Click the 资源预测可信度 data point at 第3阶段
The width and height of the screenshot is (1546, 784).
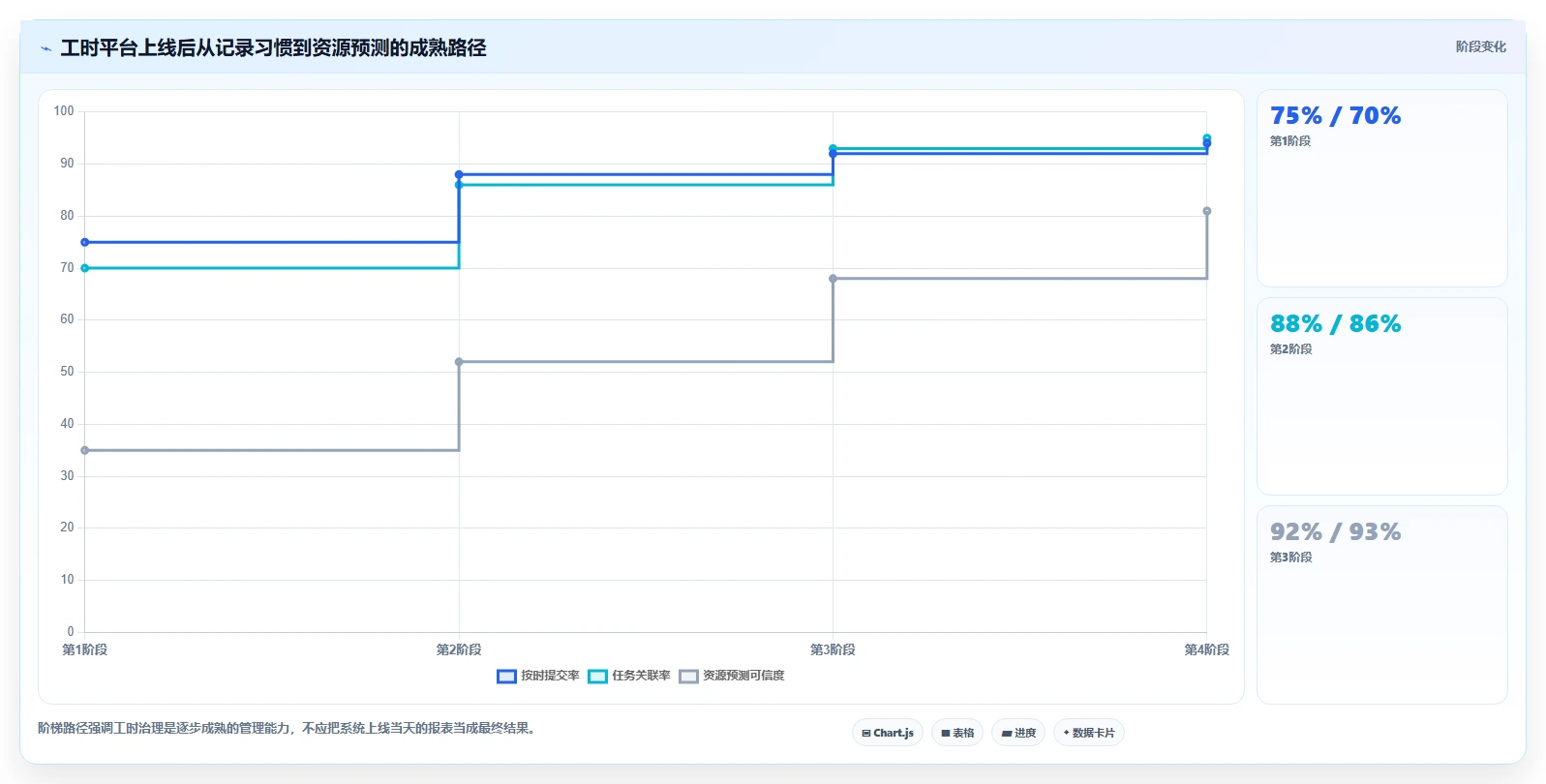[x=833, y=279]
